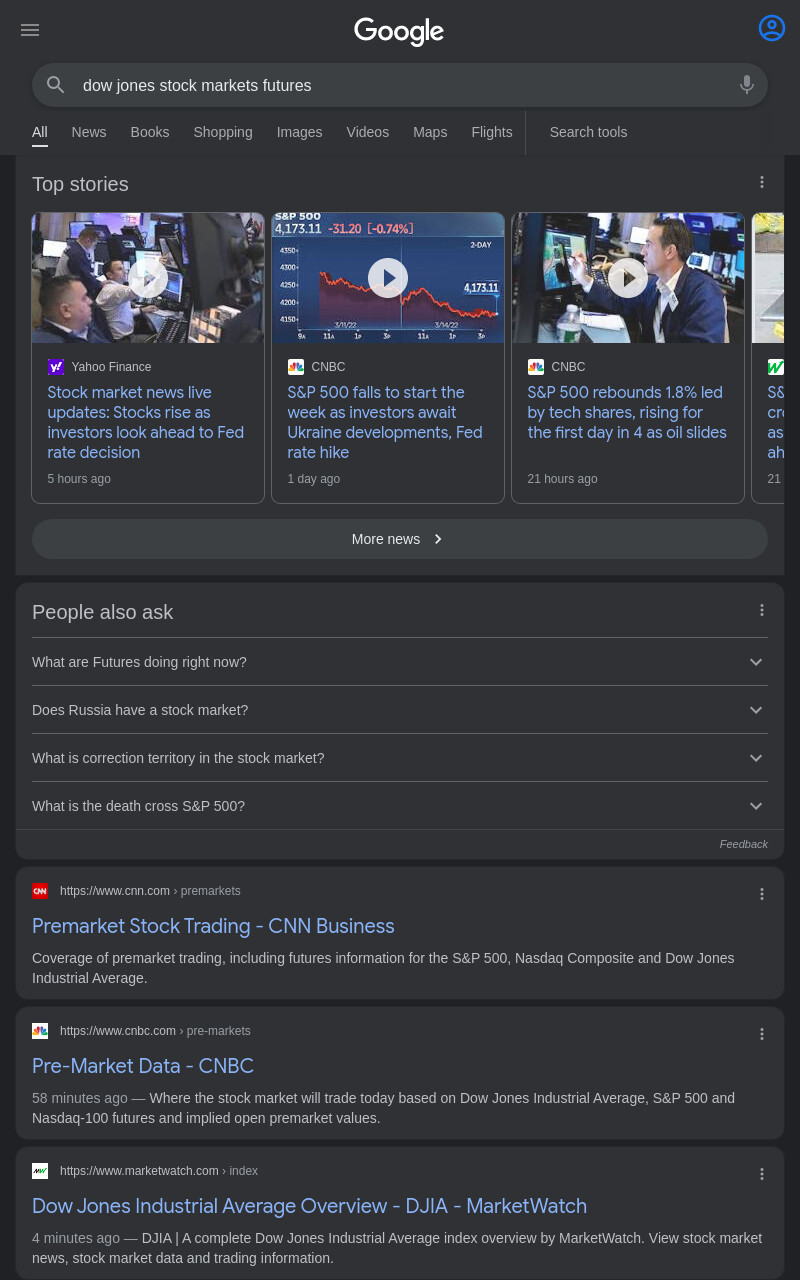This screenshot has height=1280, width=800.
Task: Click the Google logo
Action: coord(399,31)
